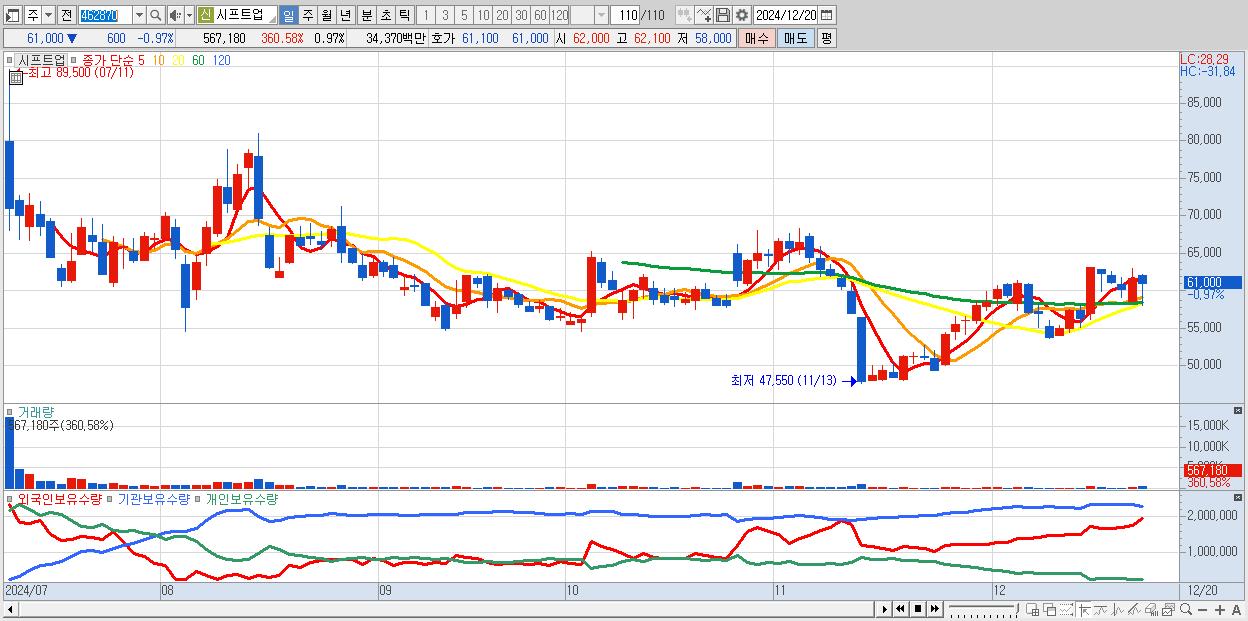1248x621 pixels.
Task: Select interval preset 5
Action: (464, 15)
